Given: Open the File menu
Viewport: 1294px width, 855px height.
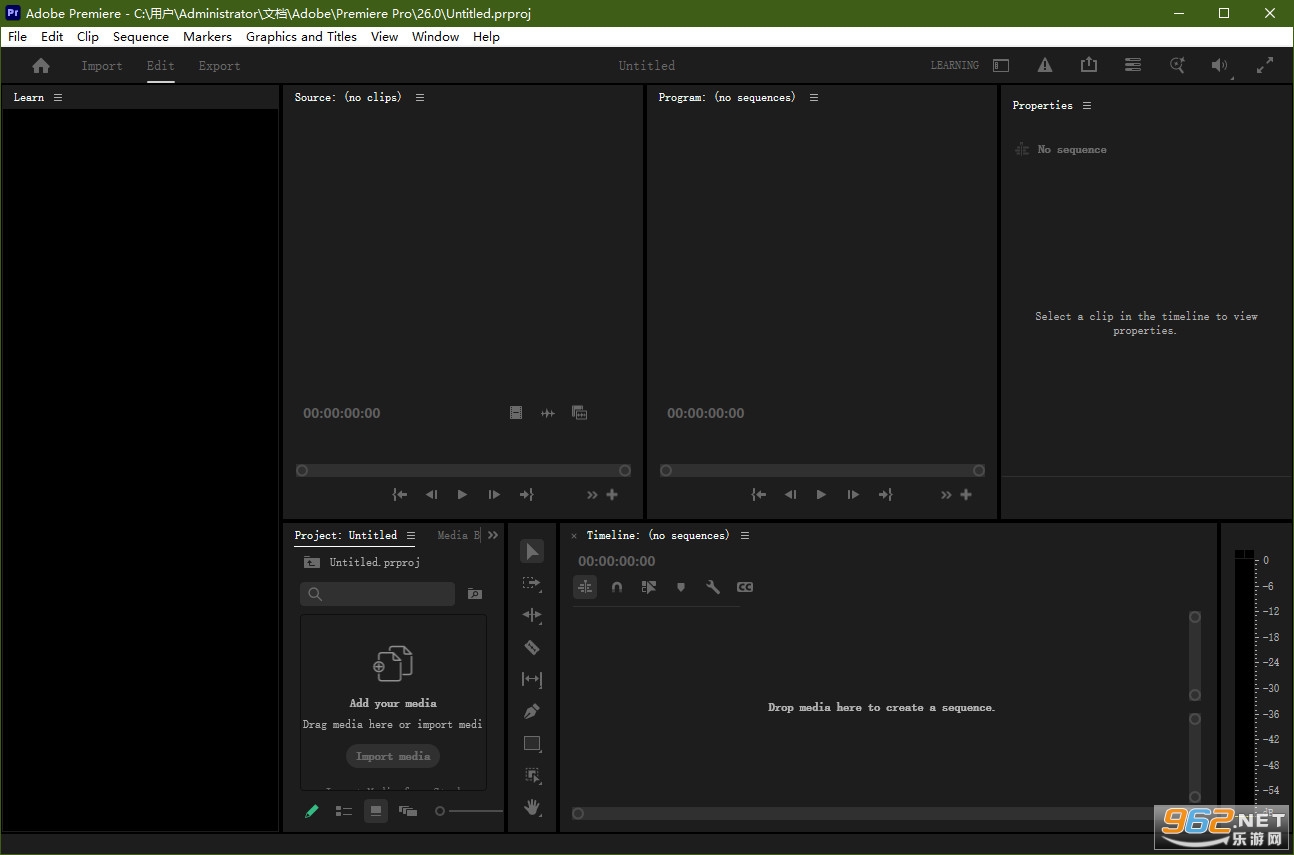Looking at the screenshot, I should (x=17, y=36).
